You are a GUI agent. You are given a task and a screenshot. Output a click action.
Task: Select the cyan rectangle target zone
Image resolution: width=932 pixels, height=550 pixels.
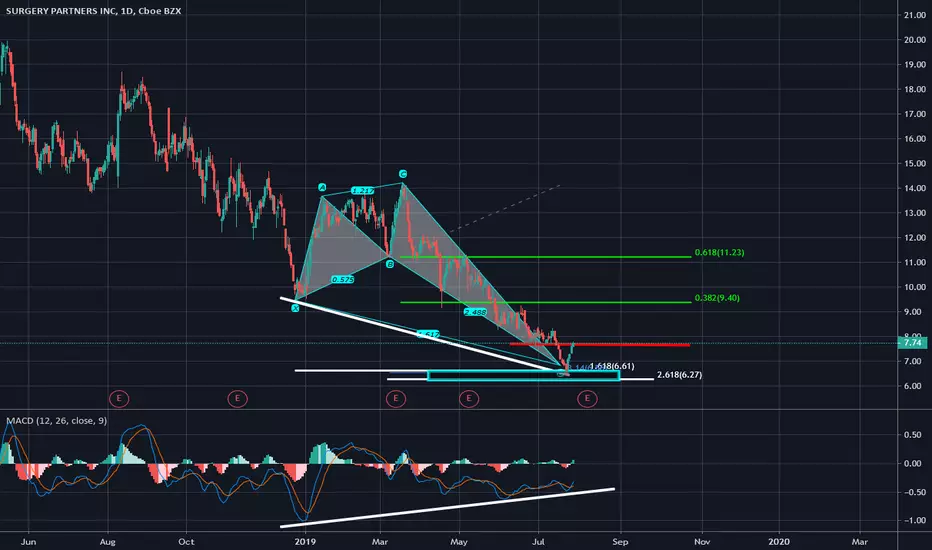pyautogui.click(x=524, y=375)
